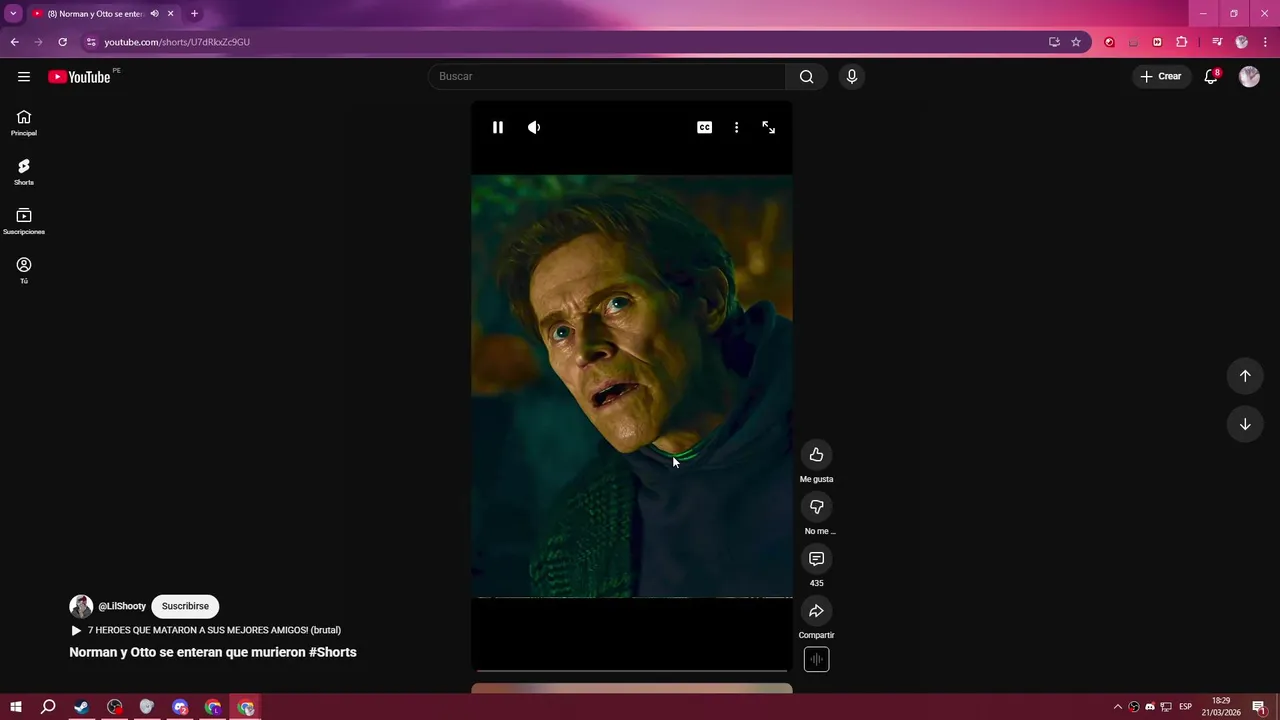Go to the next Short with down arrow

(x=1245, y=424)
